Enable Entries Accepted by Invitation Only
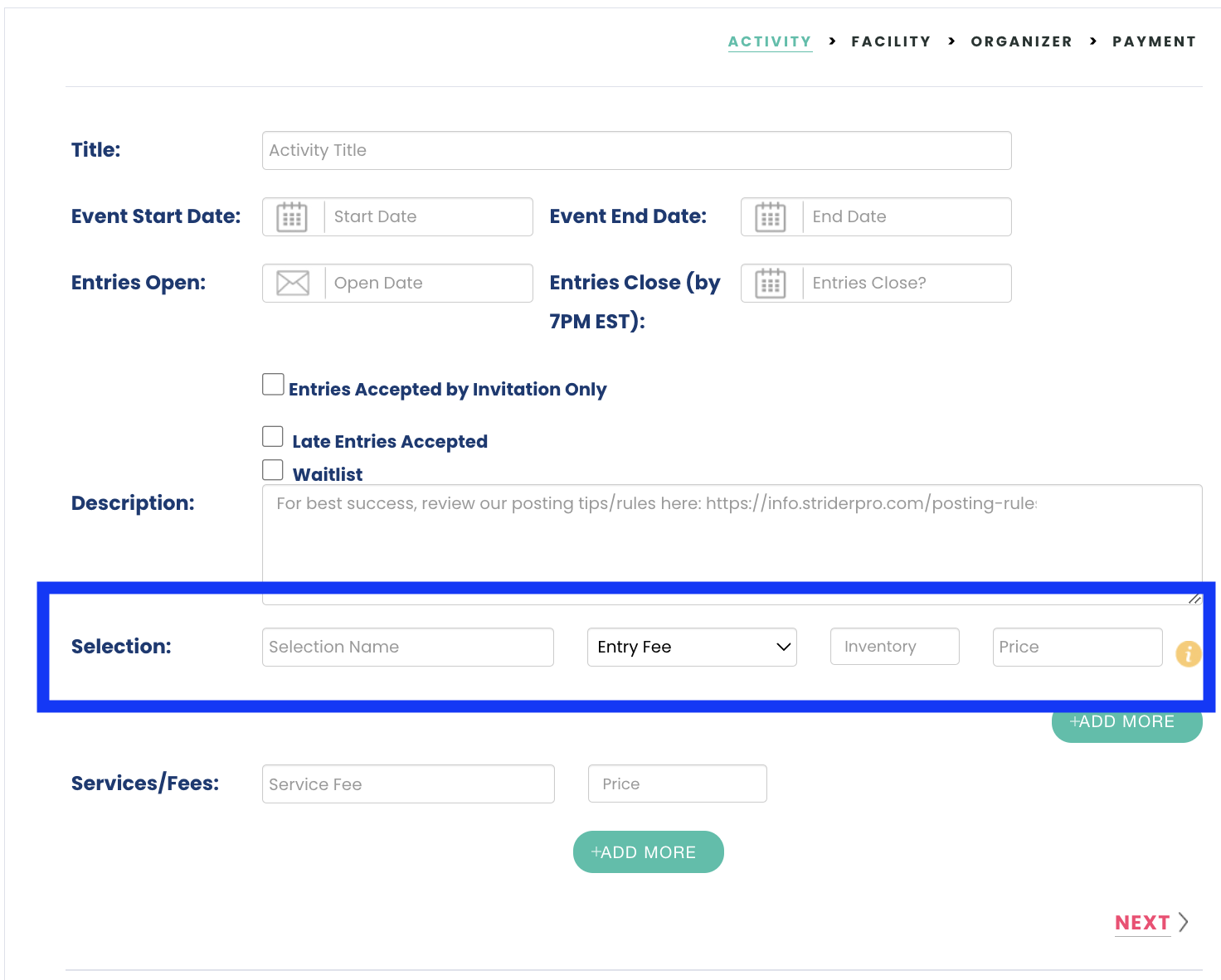The width and height of the screenshot is (1221, 980). [x=273, y=384]
